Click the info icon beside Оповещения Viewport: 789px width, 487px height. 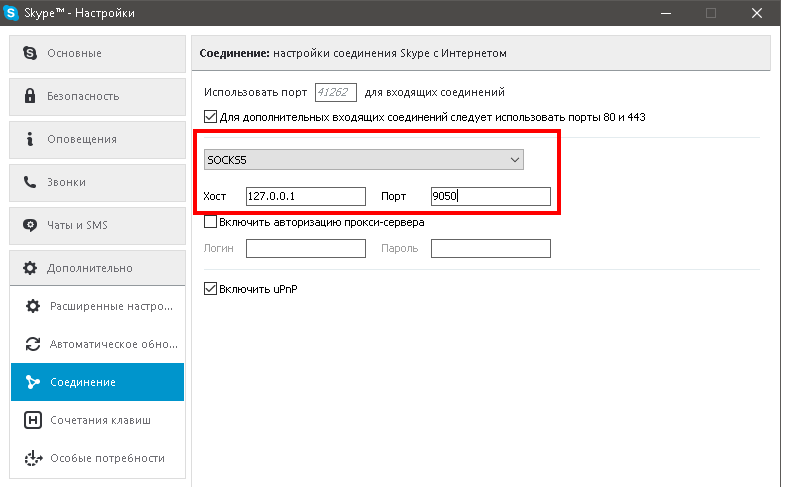[x=30, y=139]
